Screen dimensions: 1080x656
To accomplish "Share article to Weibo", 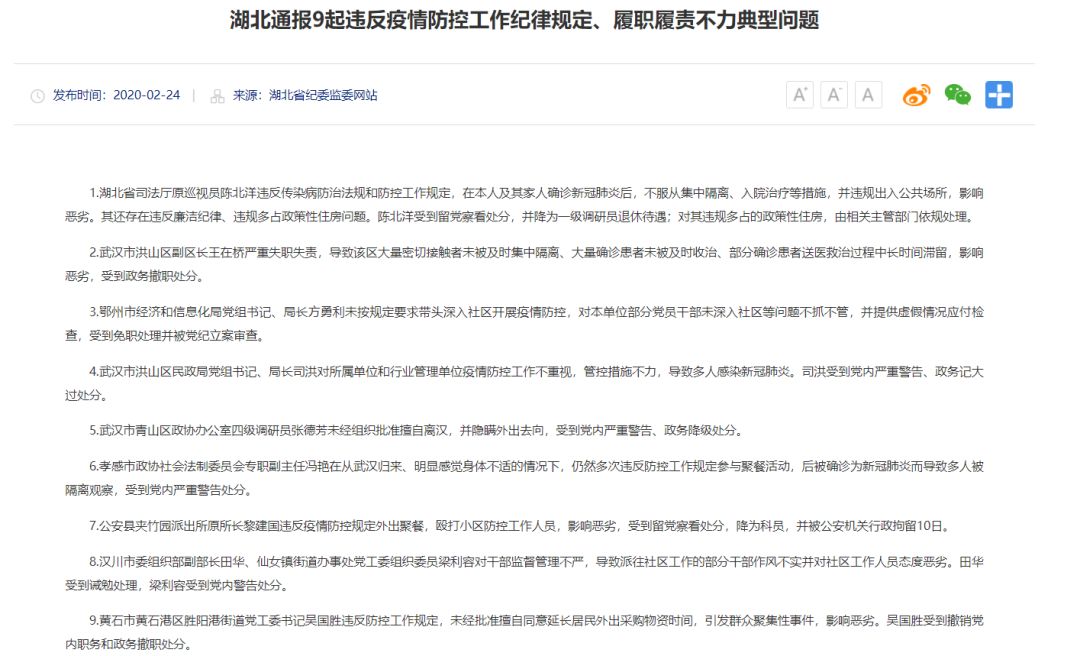I will click(916, 95).
